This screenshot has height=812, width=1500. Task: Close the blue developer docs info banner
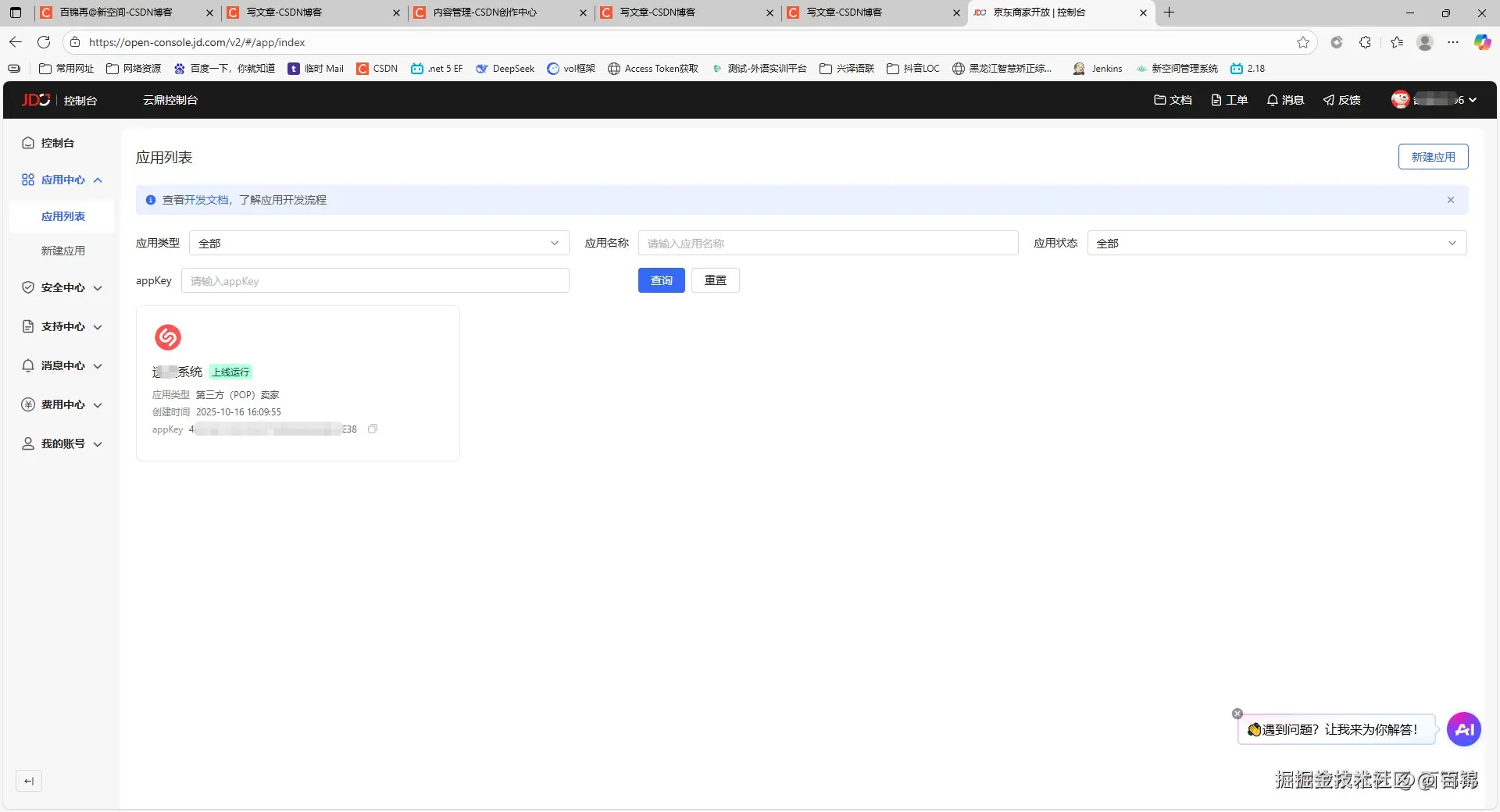tap(1450, 200)
